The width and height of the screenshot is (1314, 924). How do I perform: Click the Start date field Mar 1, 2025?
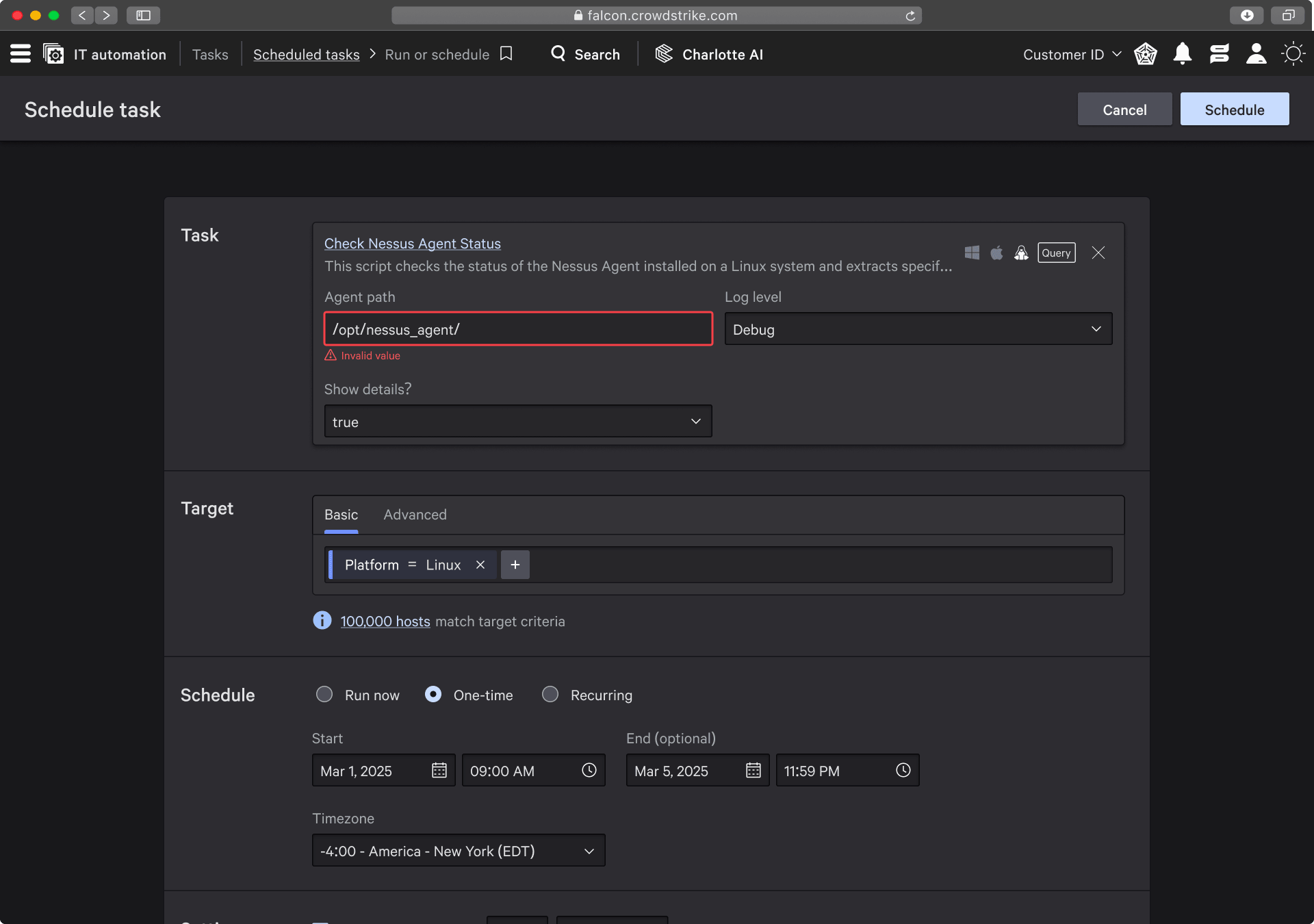(384, 771)
